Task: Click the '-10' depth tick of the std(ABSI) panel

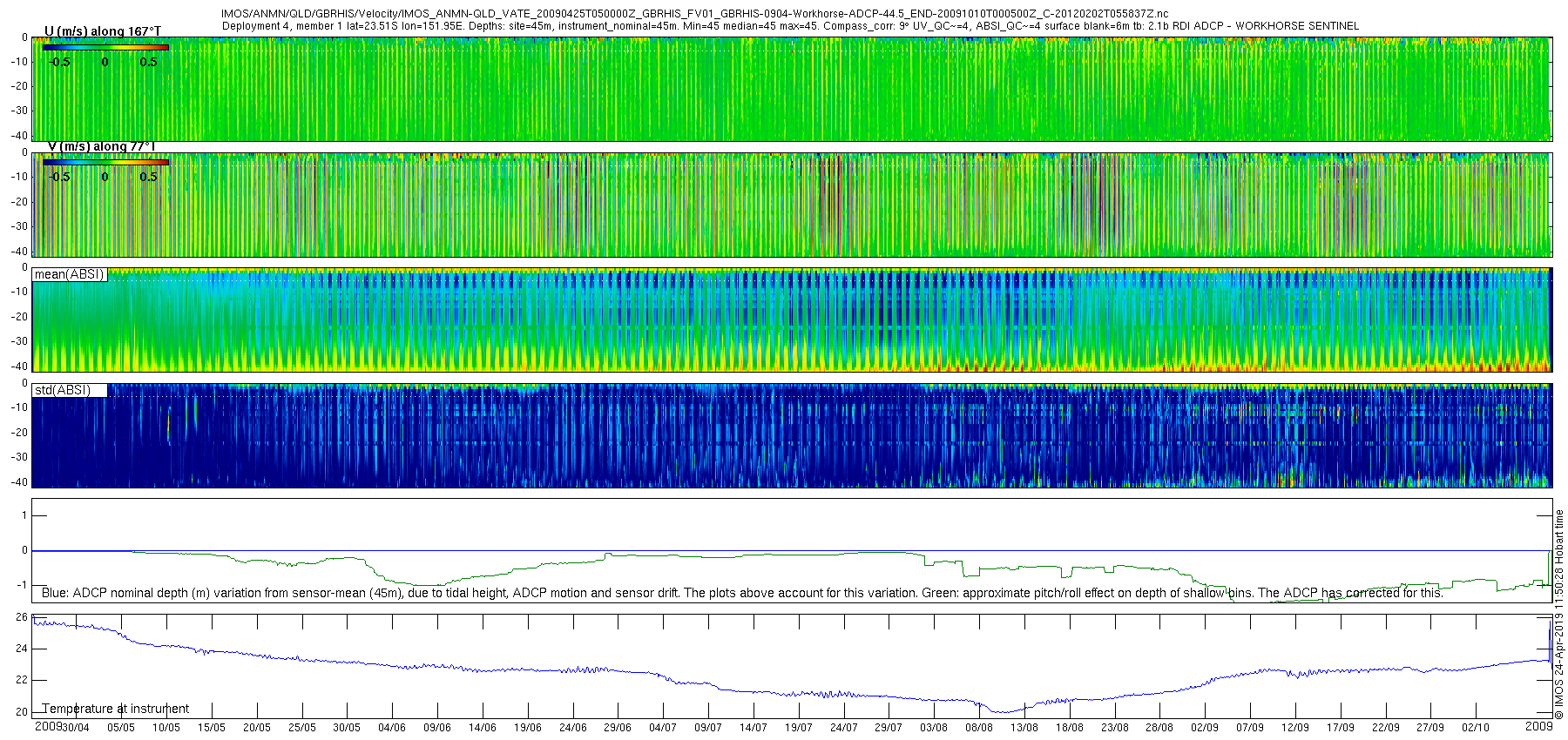Action: [x=19, y=407]
